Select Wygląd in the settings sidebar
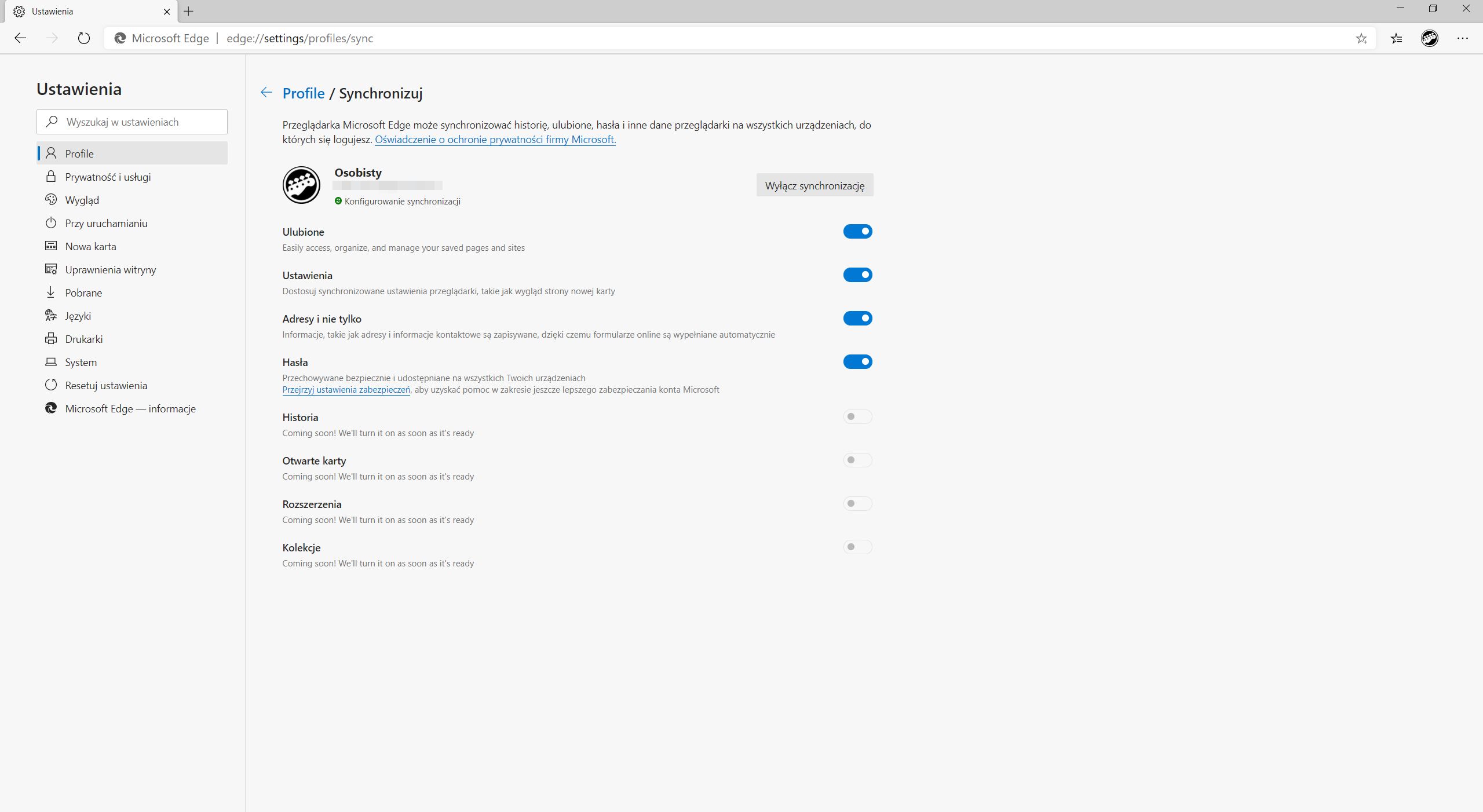This screenshot has width=1483, height=812. point(82,200)
